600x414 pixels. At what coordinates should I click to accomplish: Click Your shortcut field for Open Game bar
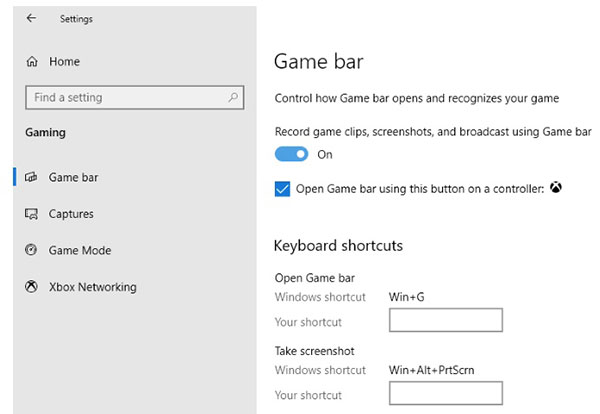446,320
